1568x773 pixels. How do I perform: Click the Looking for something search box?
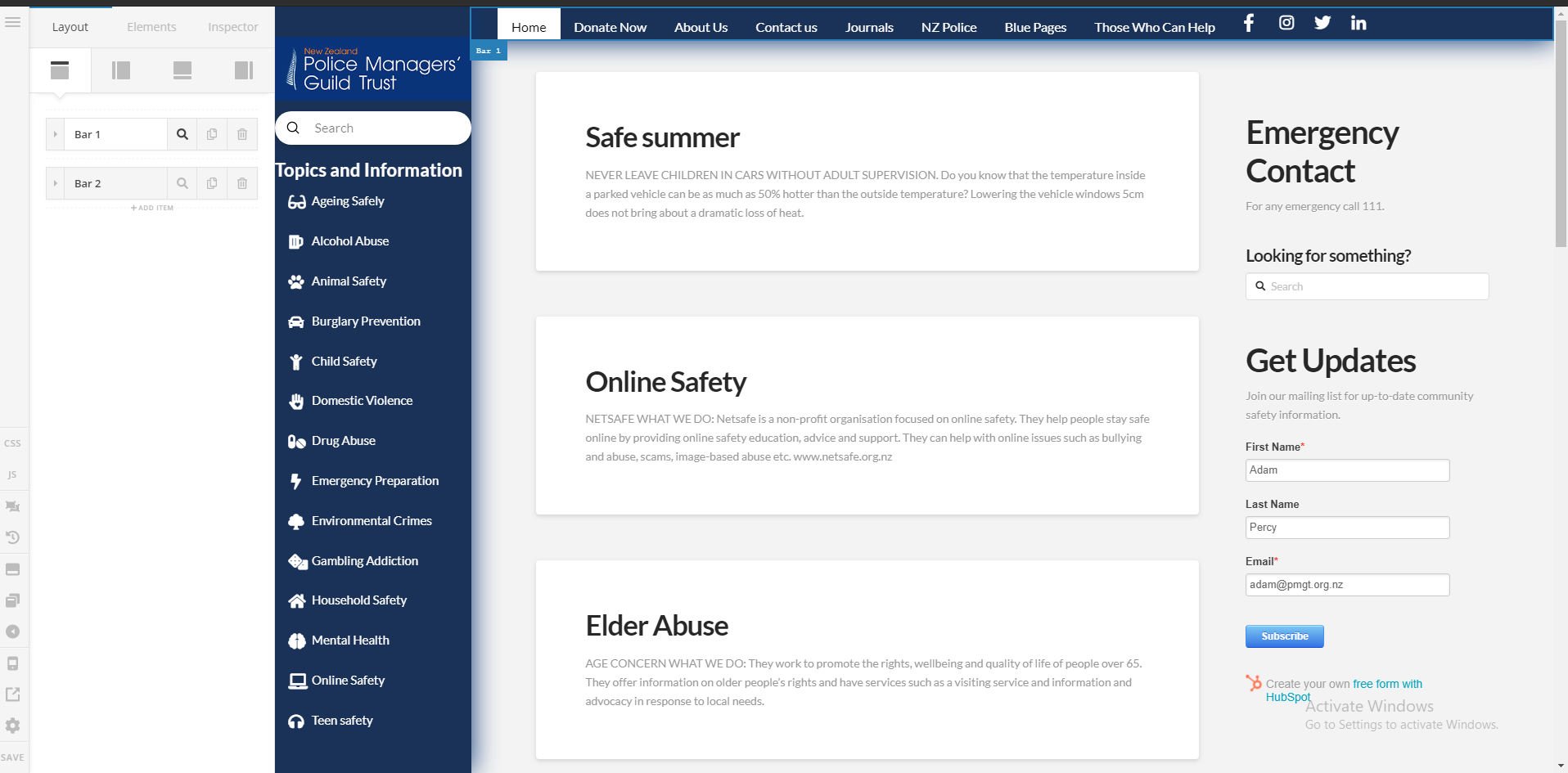(x=1367, y=286)
